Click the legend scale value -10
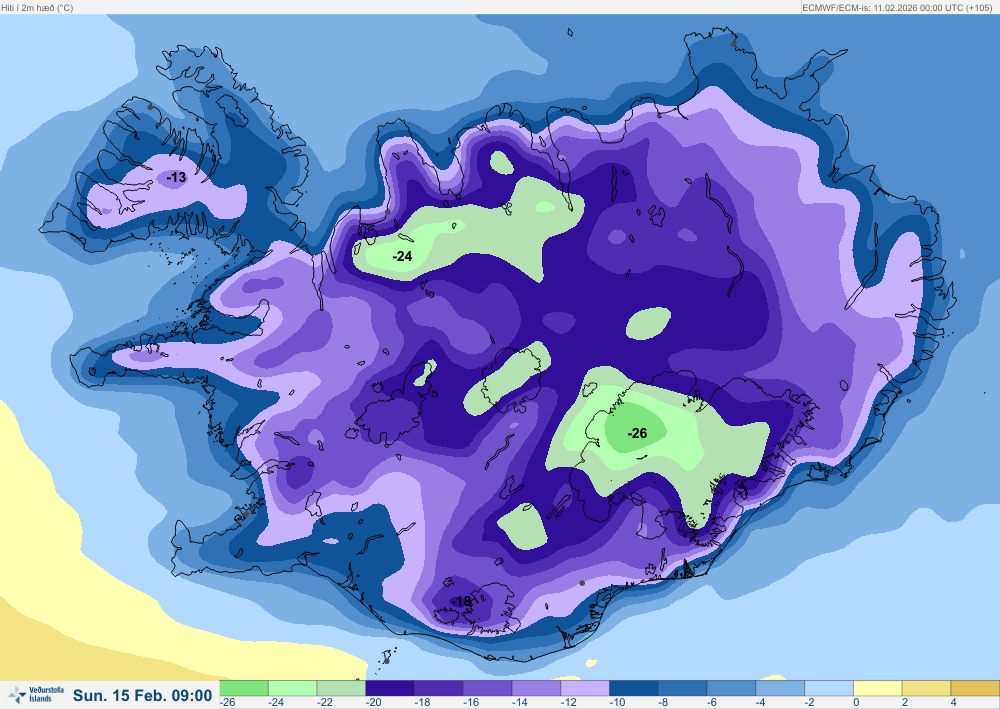 click(617, 703)
